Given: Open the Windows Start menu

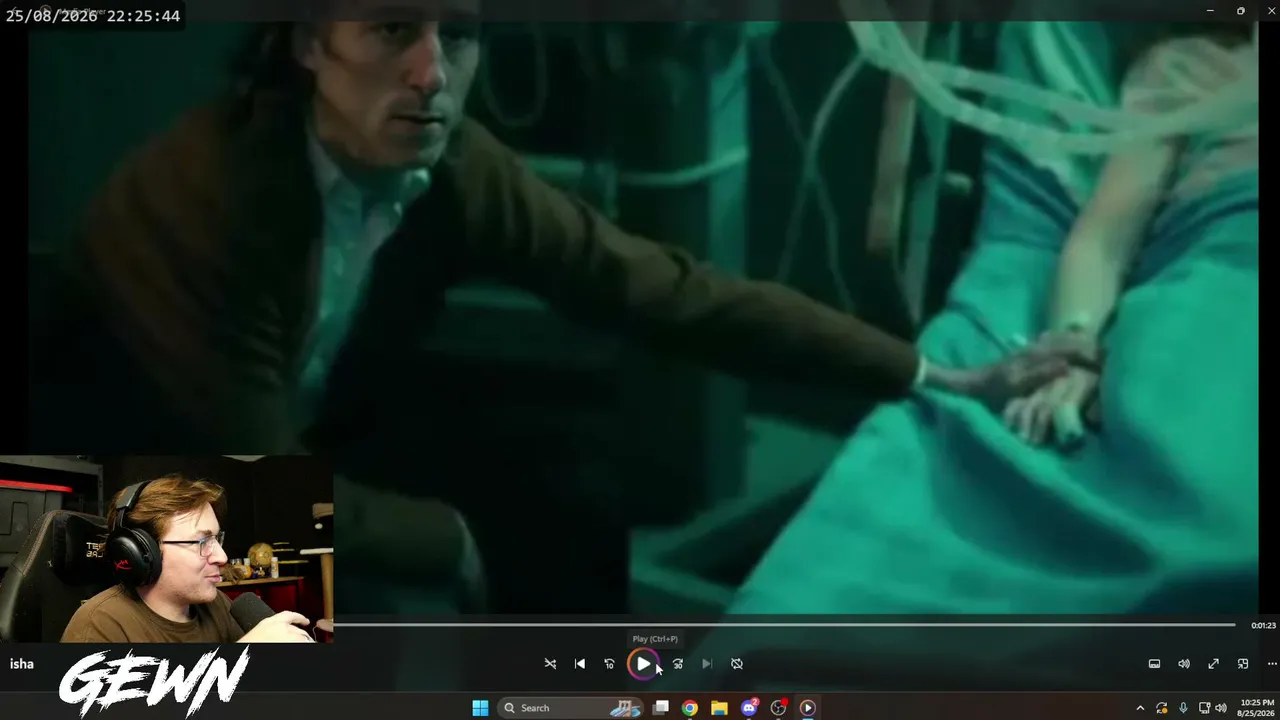Looking at the screenshot, I should coord(480,708).
